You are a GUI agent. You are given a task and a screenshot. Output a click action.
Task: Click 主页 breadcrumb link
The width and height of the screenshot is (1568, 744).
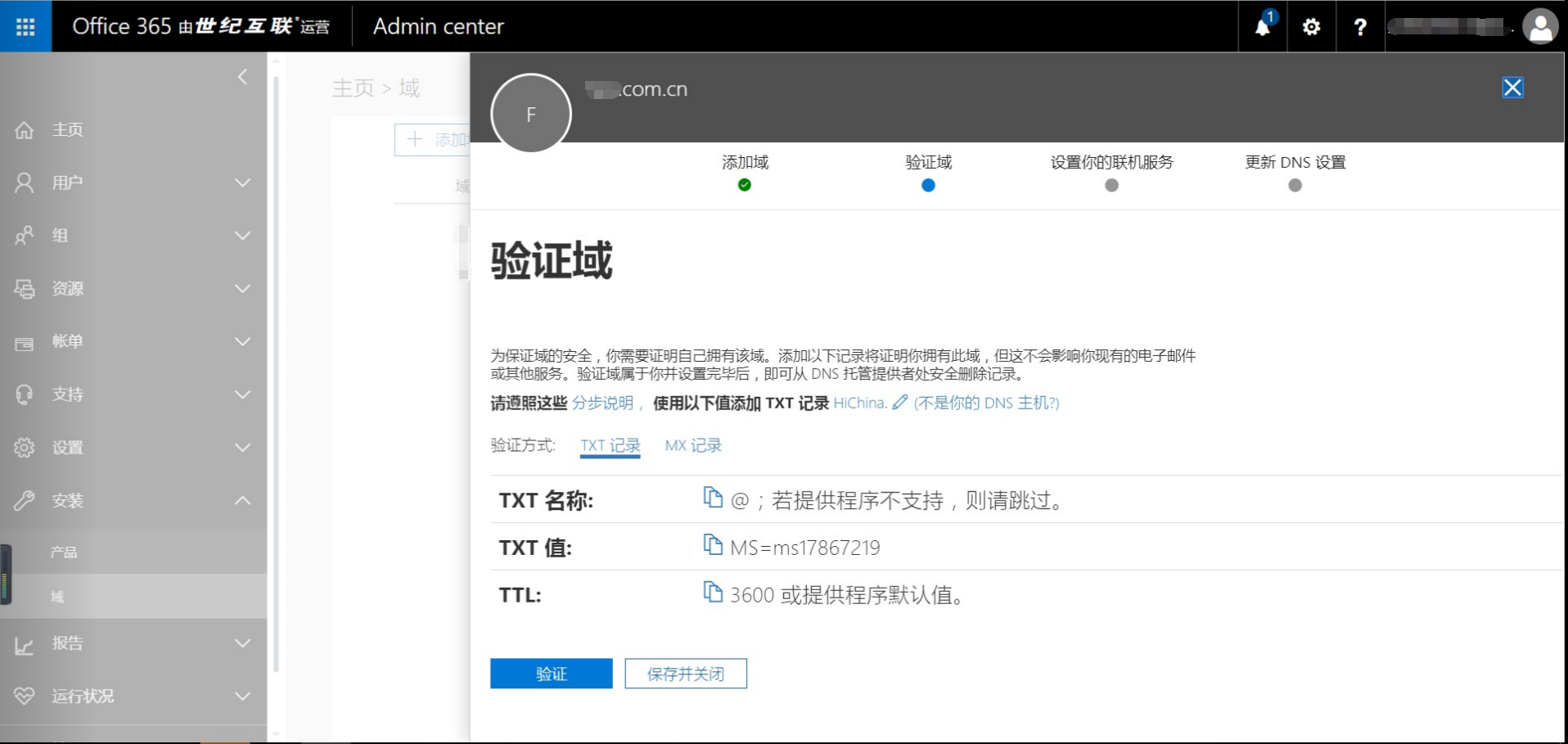(353, 88)
